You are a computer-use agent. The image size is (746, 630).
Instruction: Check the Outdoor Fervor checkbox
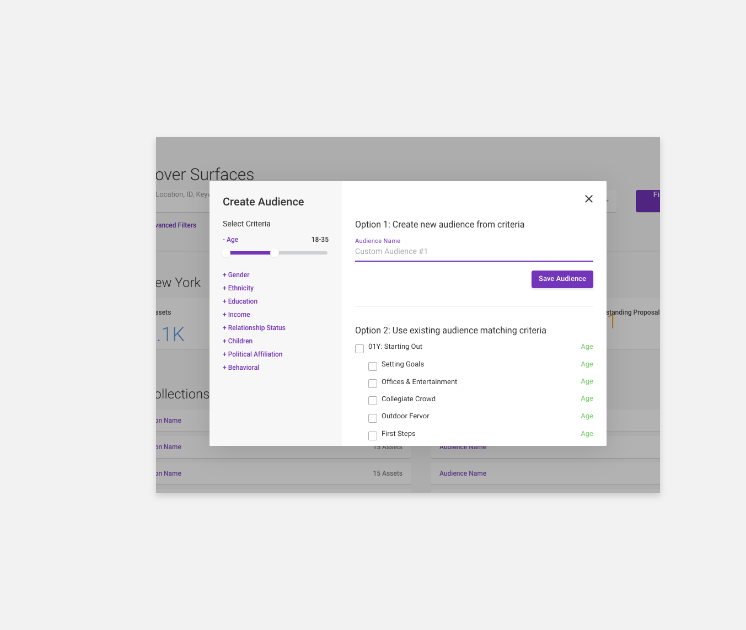pos(373,418)
